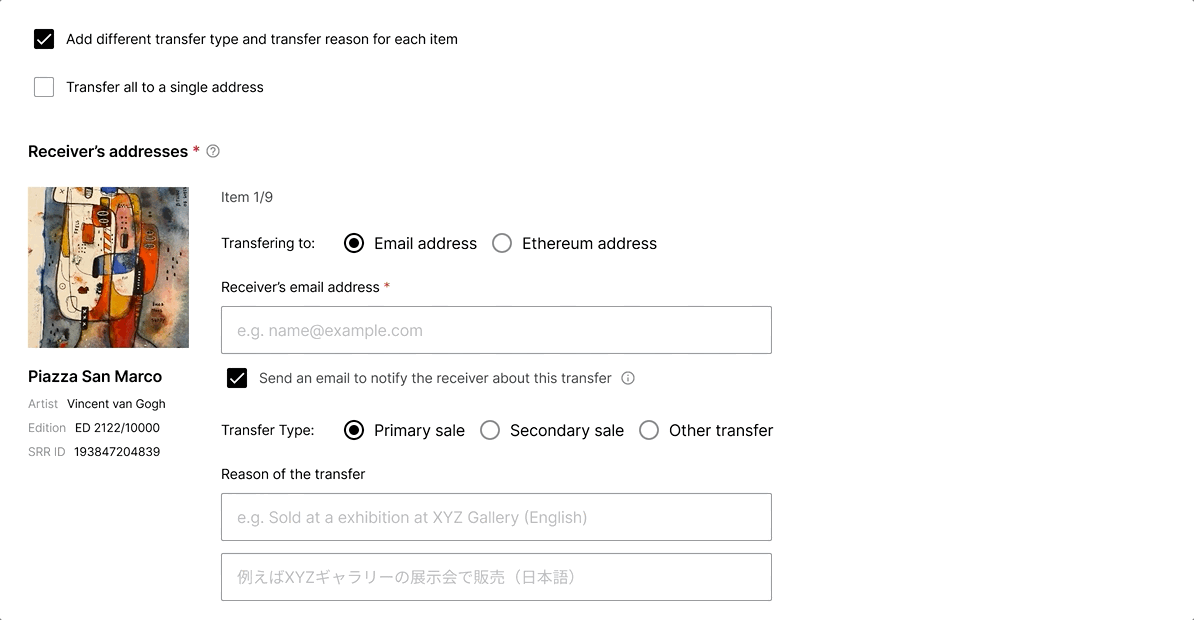Open help icon next to Receiver's addresses

(213, 152)
